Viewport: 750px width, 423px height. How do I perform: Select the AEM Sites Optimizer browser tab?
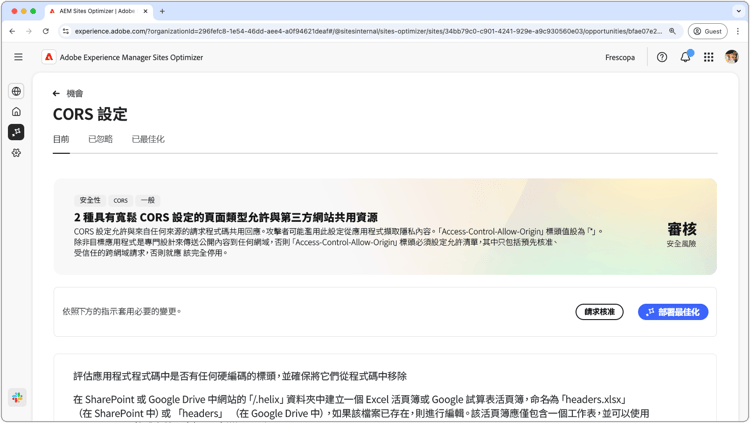pos(99,11)
